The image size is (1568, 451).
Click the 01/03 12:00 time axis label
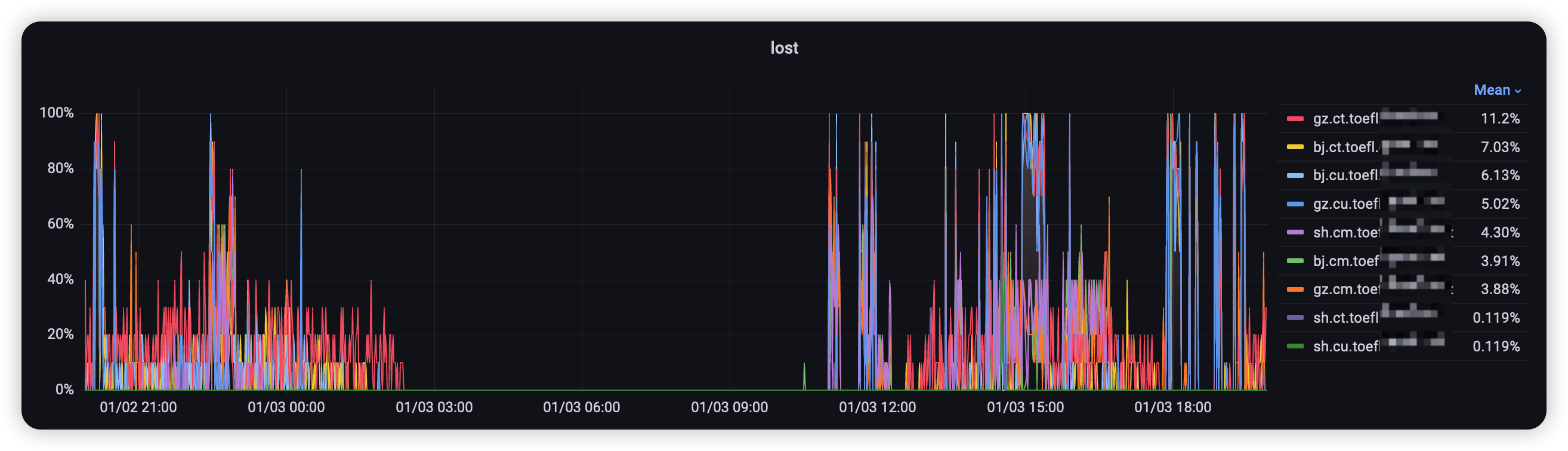877,407
